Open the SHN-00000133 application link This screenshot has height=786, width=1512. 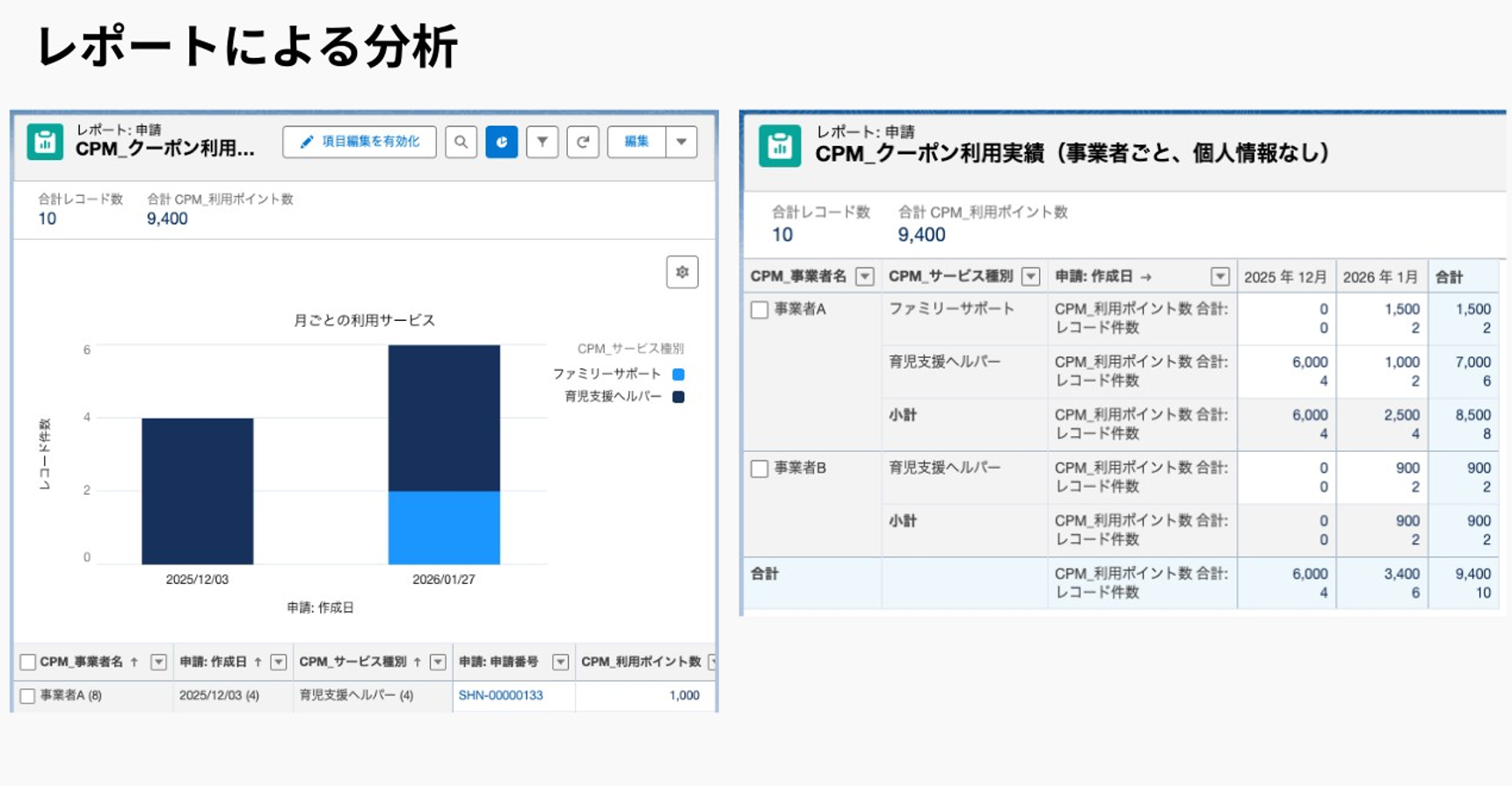point(501,695)
